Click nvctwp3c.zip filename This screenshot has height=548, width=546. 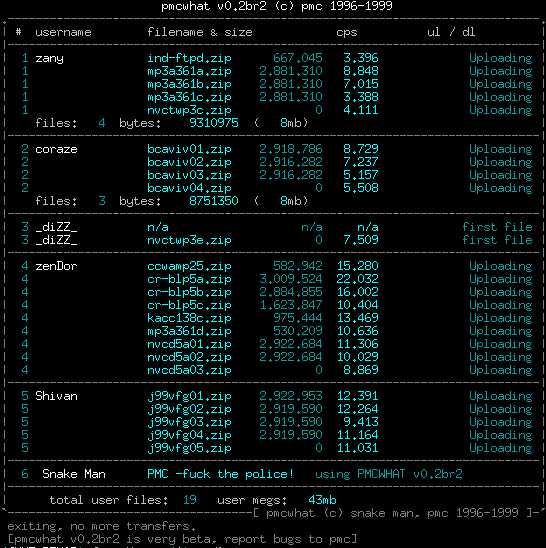(189, 110)
